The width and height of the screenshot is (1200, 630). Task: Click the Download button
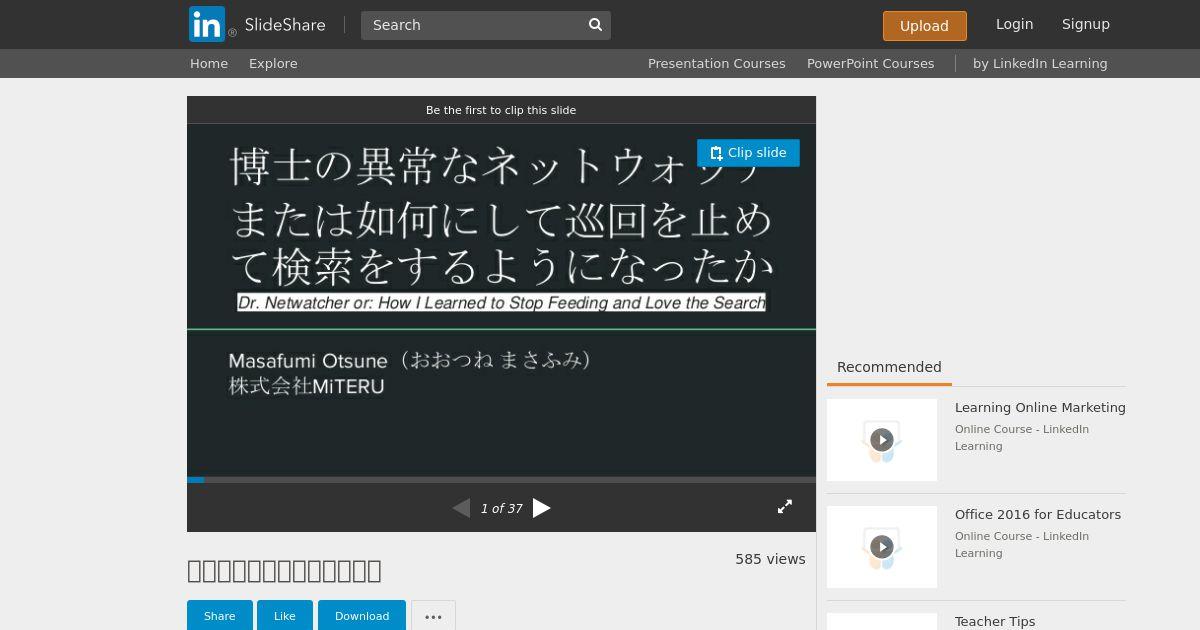pyautogui.click(x=362, y=616)
